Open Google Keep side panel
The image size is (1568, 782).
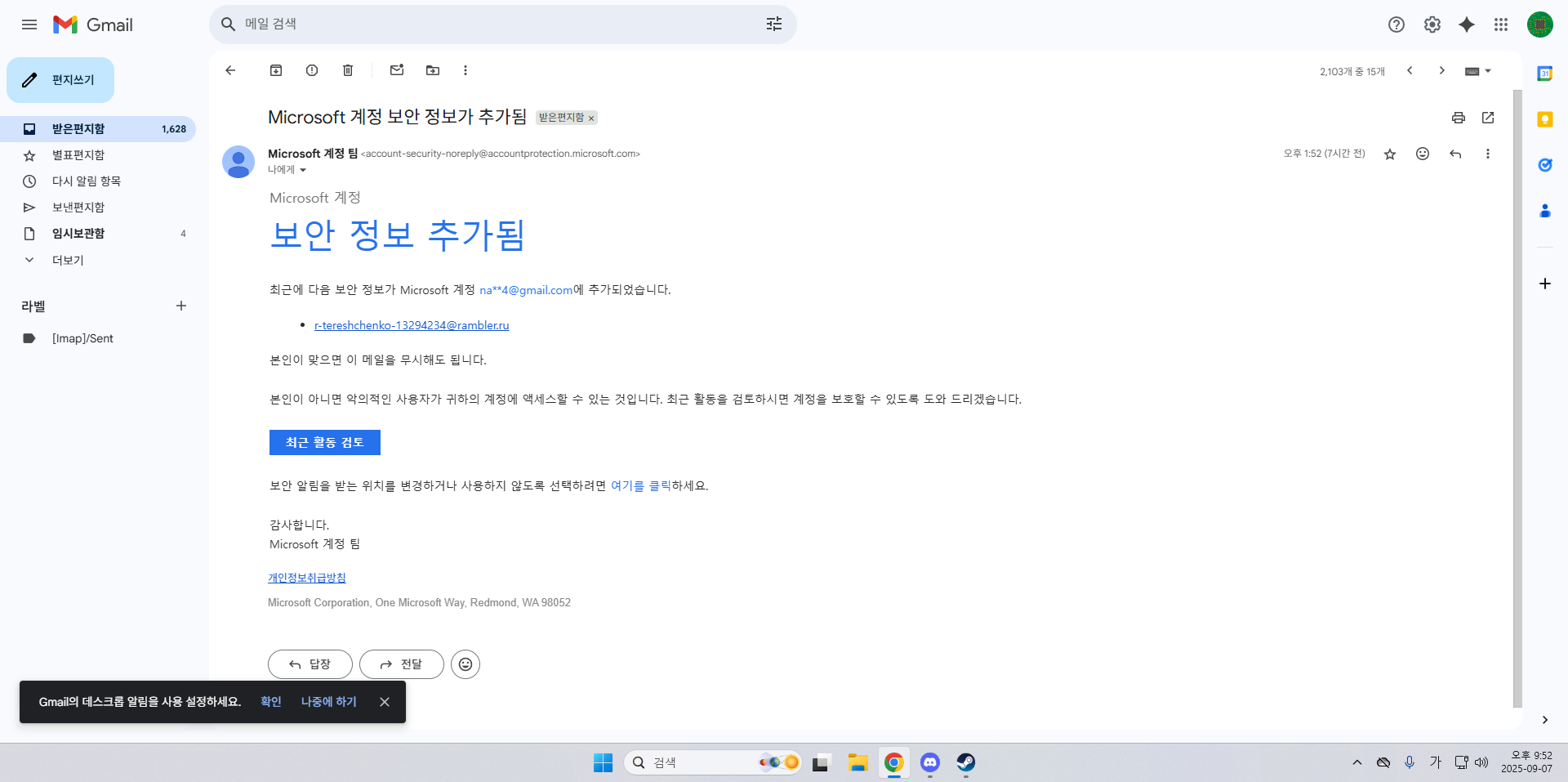(x=1545, y=119)
